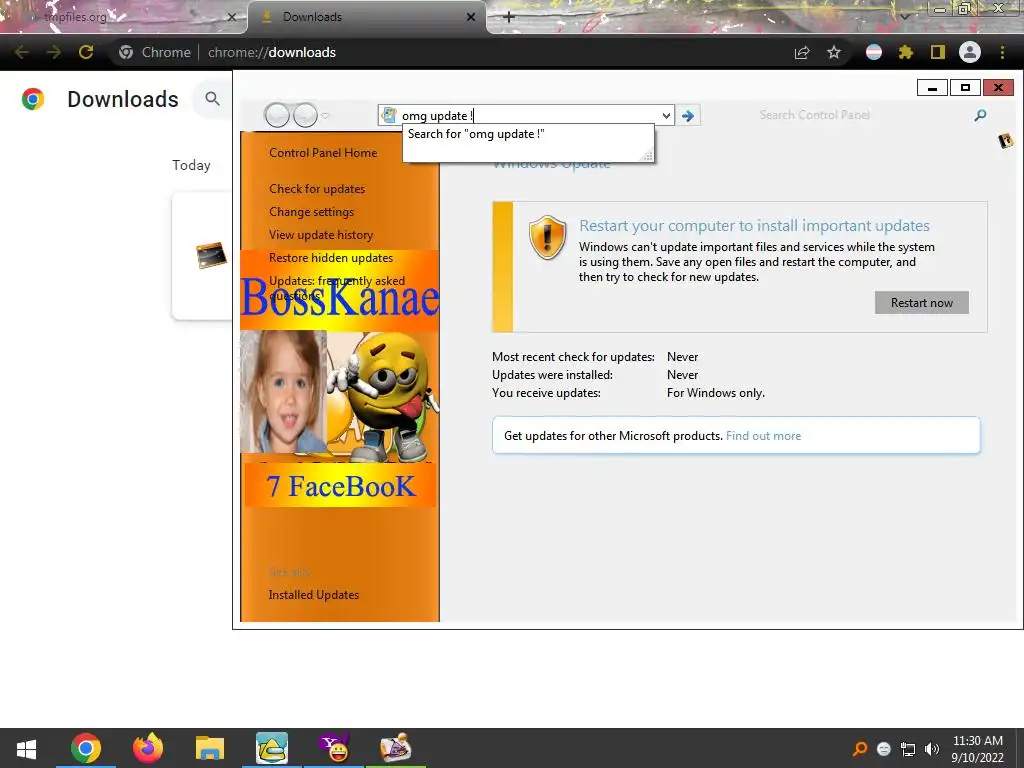Open the Windows Start button

click(25, 748)
